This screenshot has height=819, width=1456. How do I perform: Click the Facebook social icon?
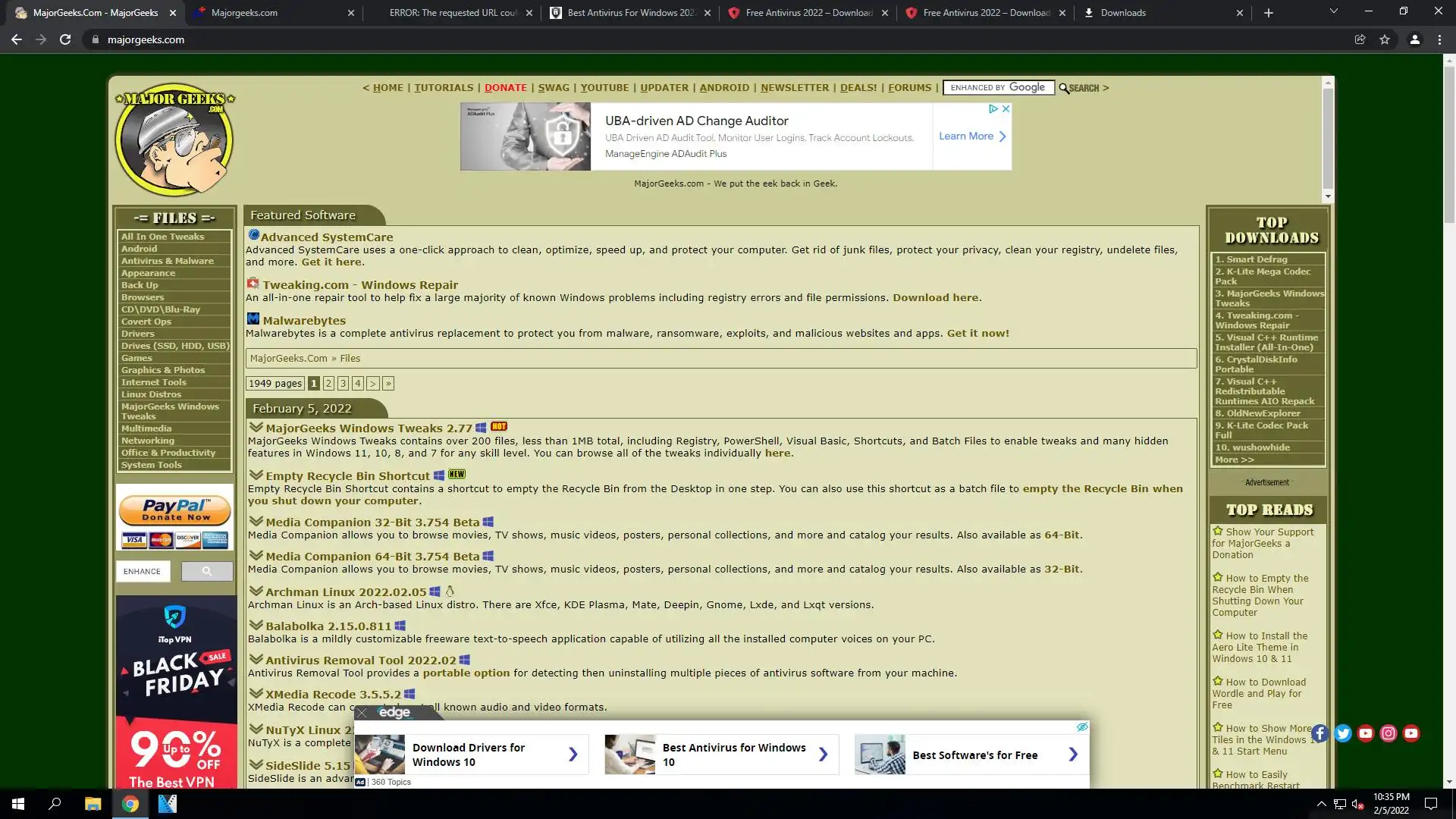1319,733
